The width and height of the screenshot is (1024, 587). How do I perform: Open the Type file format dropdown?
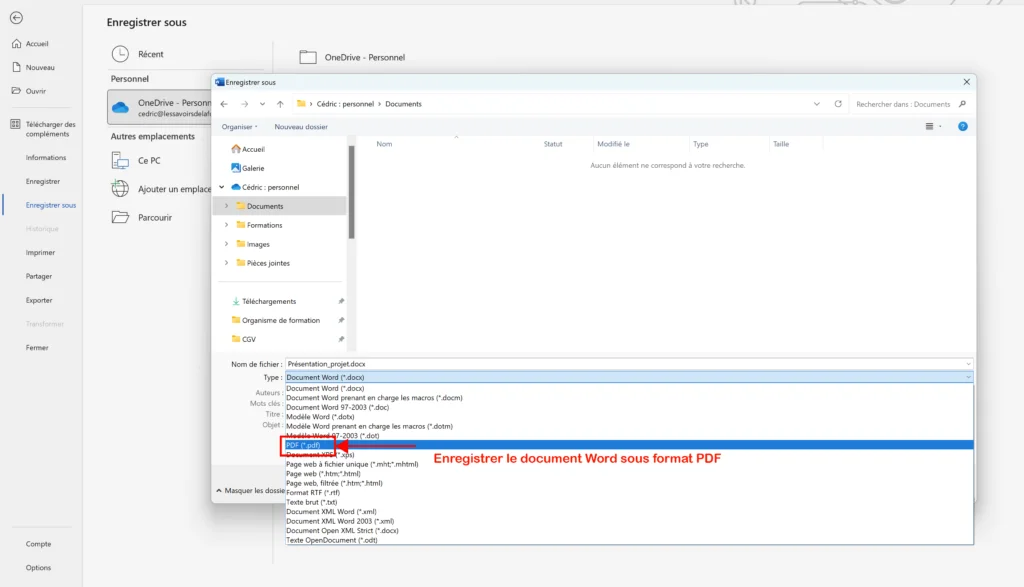(x=966, y=377)
